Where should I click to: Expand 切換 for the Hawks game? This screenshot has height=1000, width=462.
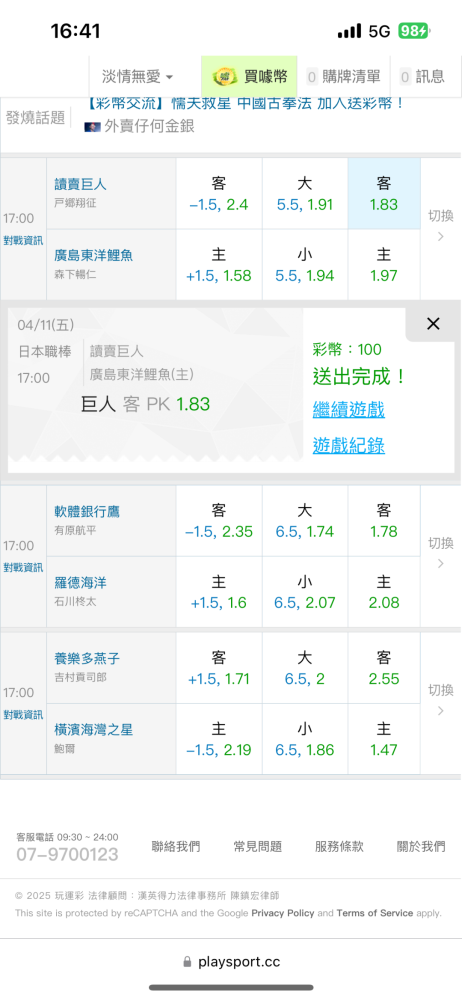(440, 553)
